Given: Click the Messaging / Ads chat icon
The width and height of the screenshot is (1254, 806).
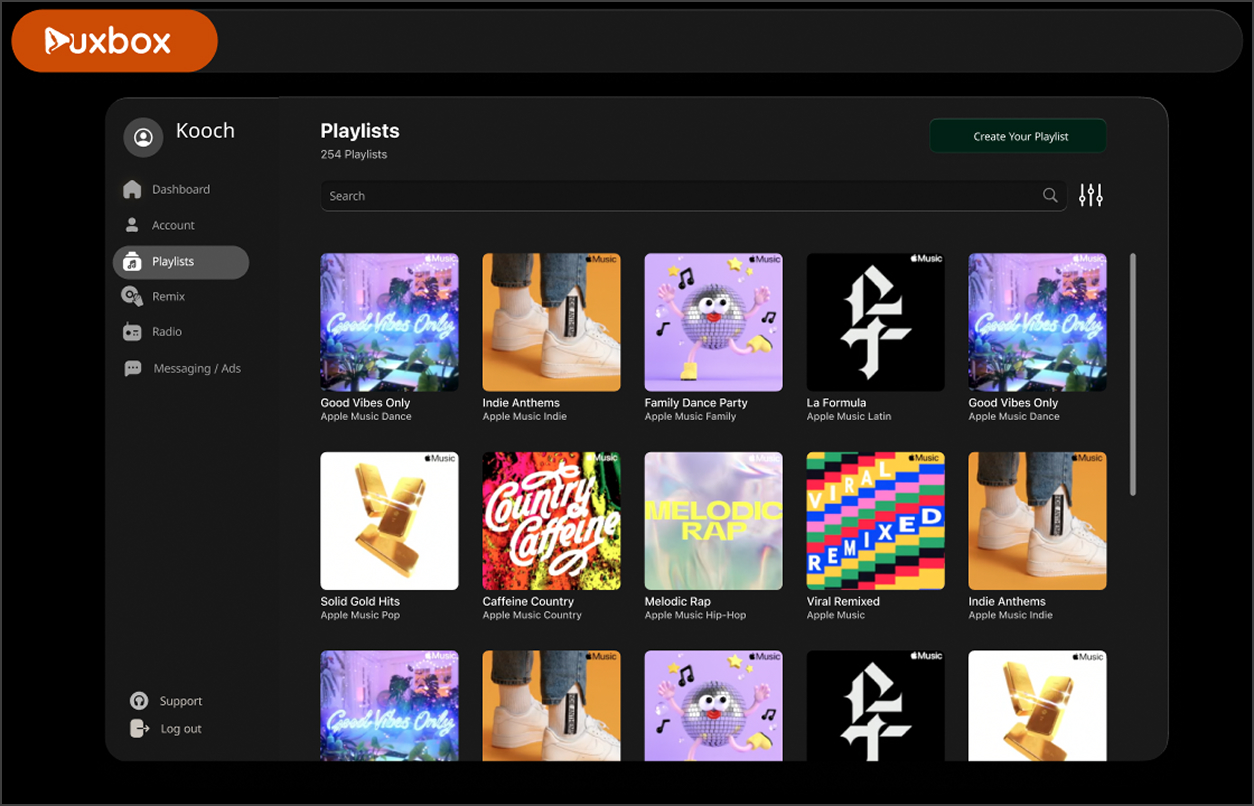Looking at the screenshot, I should (133, 368).
